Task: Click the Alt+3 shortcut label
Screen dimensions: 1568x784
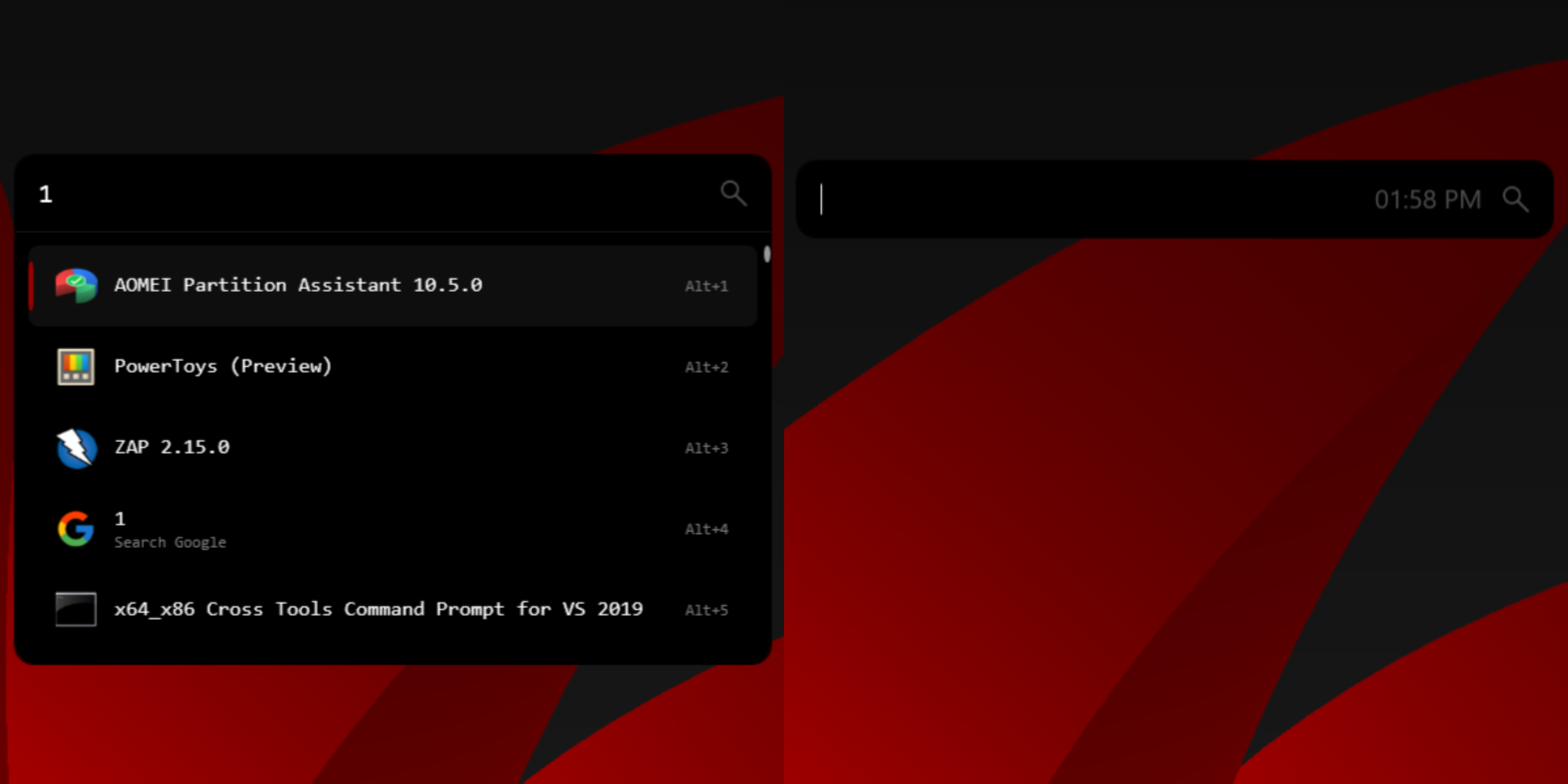Action: (x=706, y=448)
